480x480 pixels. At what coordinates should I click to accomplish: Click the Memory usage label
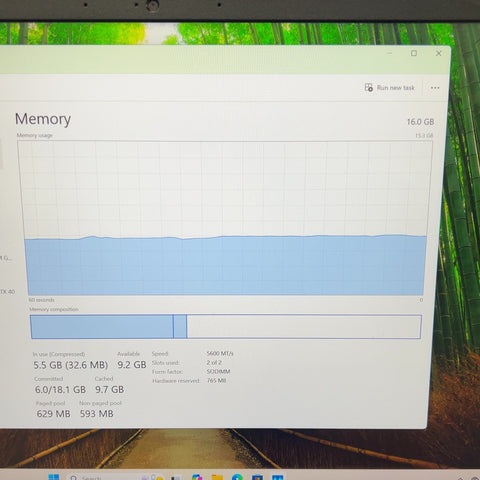tap(35, 135)
